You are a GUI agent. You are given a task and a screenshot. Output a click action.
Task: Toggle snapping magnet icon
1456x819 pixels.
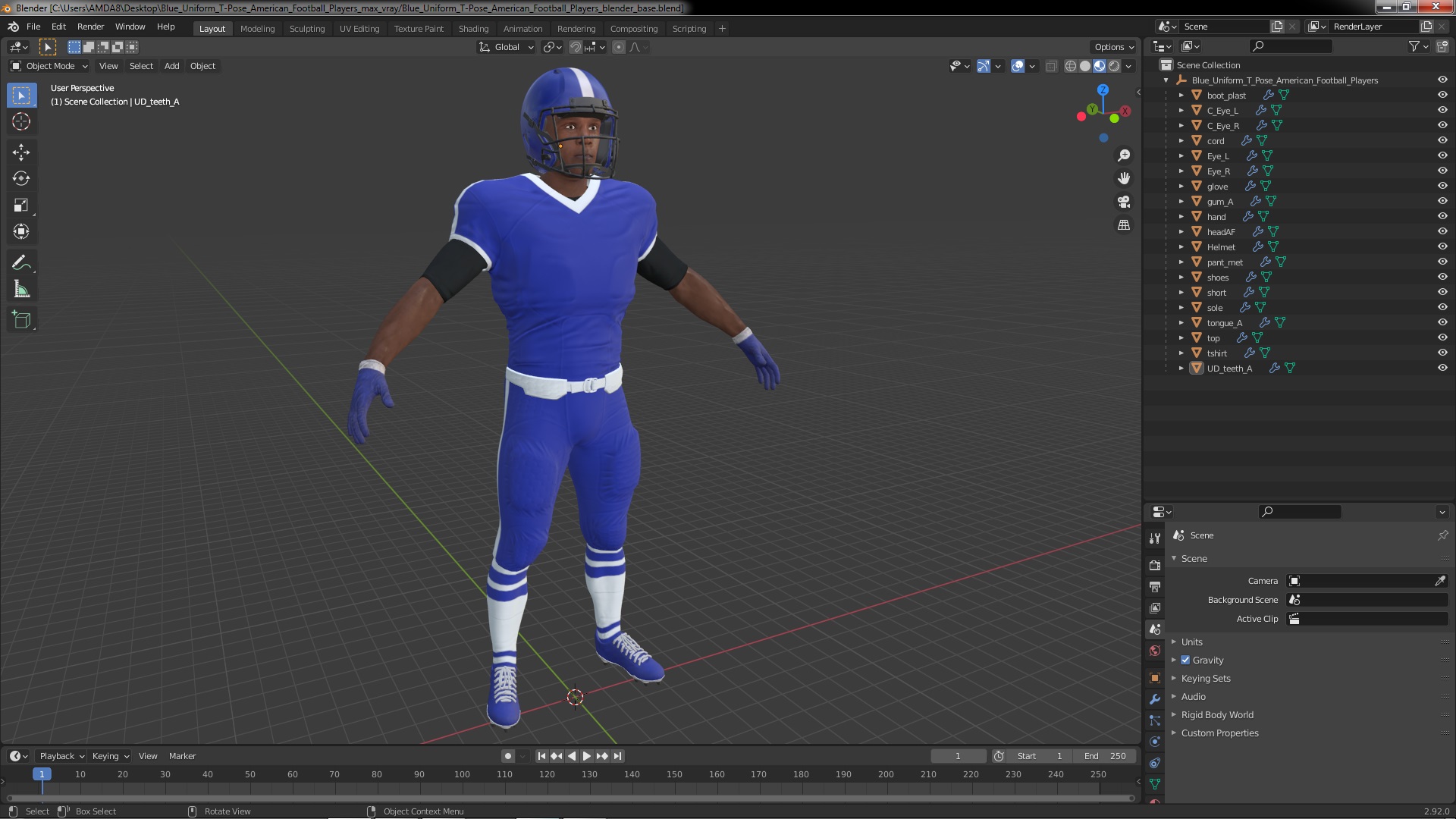pos(576,47)
